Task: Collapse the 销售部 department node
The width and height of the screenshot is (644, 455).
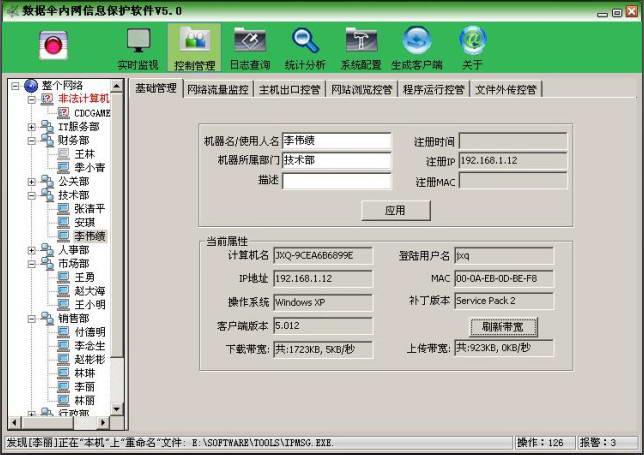Action: (x=32, y=319)
